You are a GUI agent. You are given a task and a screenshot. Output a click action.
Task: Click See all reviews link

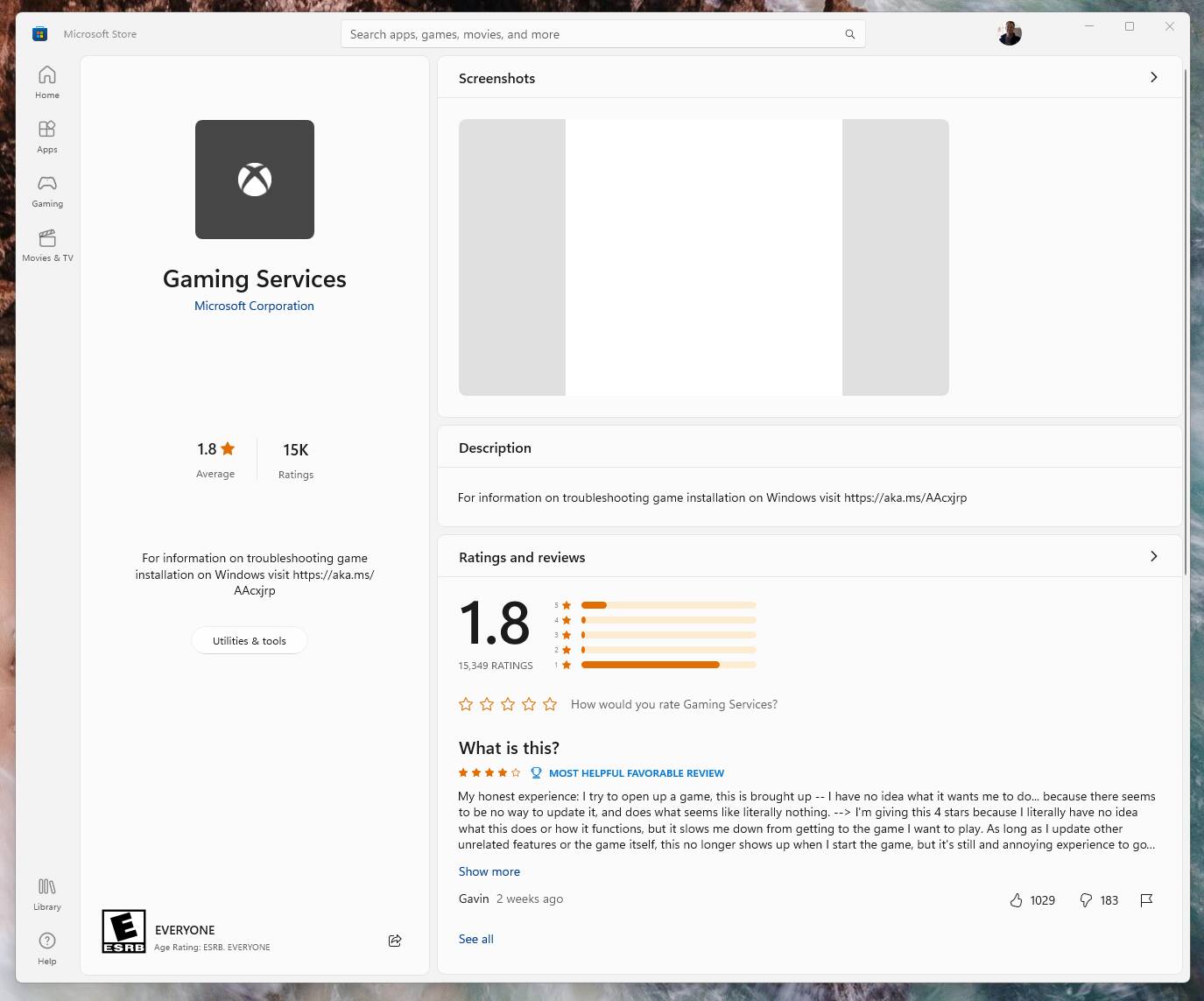(476, 939)
